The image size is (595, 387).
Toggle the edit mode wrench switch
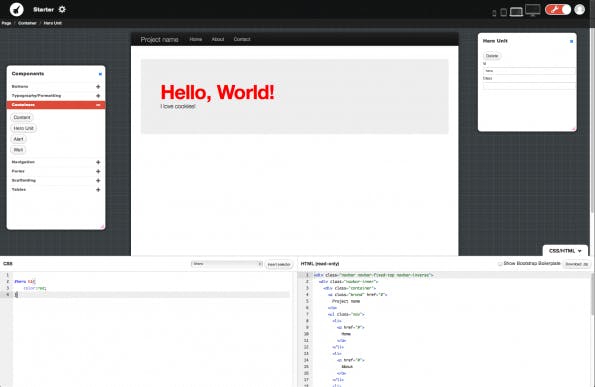(558, 9)
